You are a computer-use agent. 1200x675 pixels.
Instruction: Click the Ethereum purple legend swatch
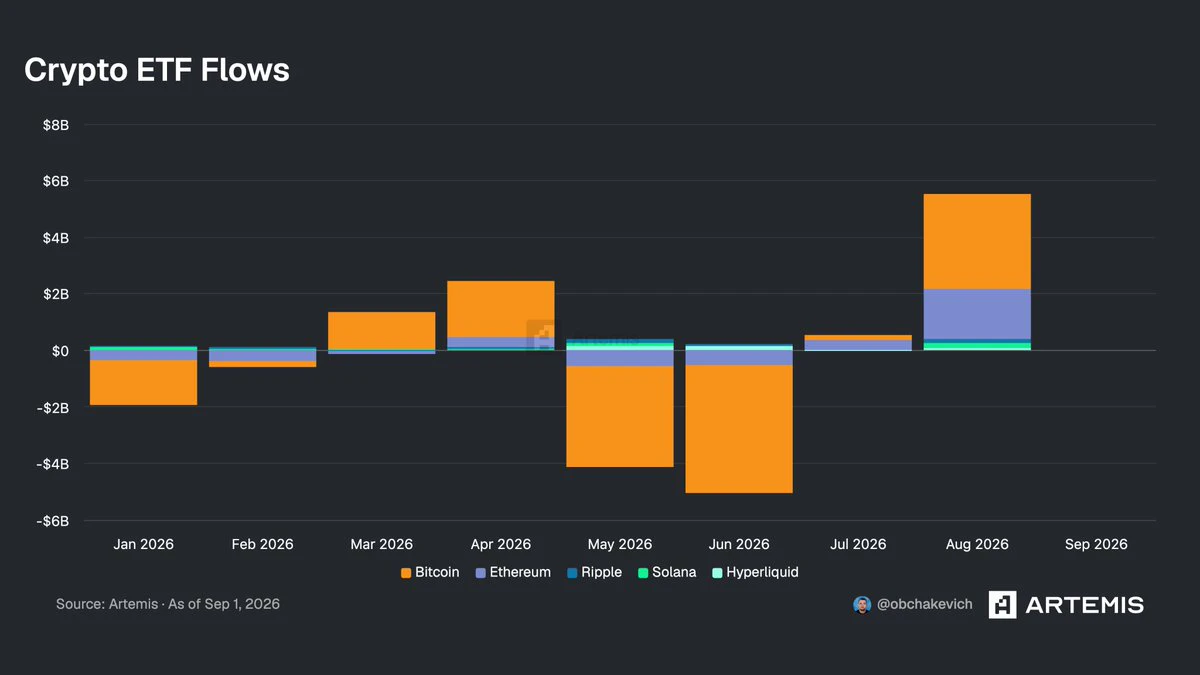[480, 573]
